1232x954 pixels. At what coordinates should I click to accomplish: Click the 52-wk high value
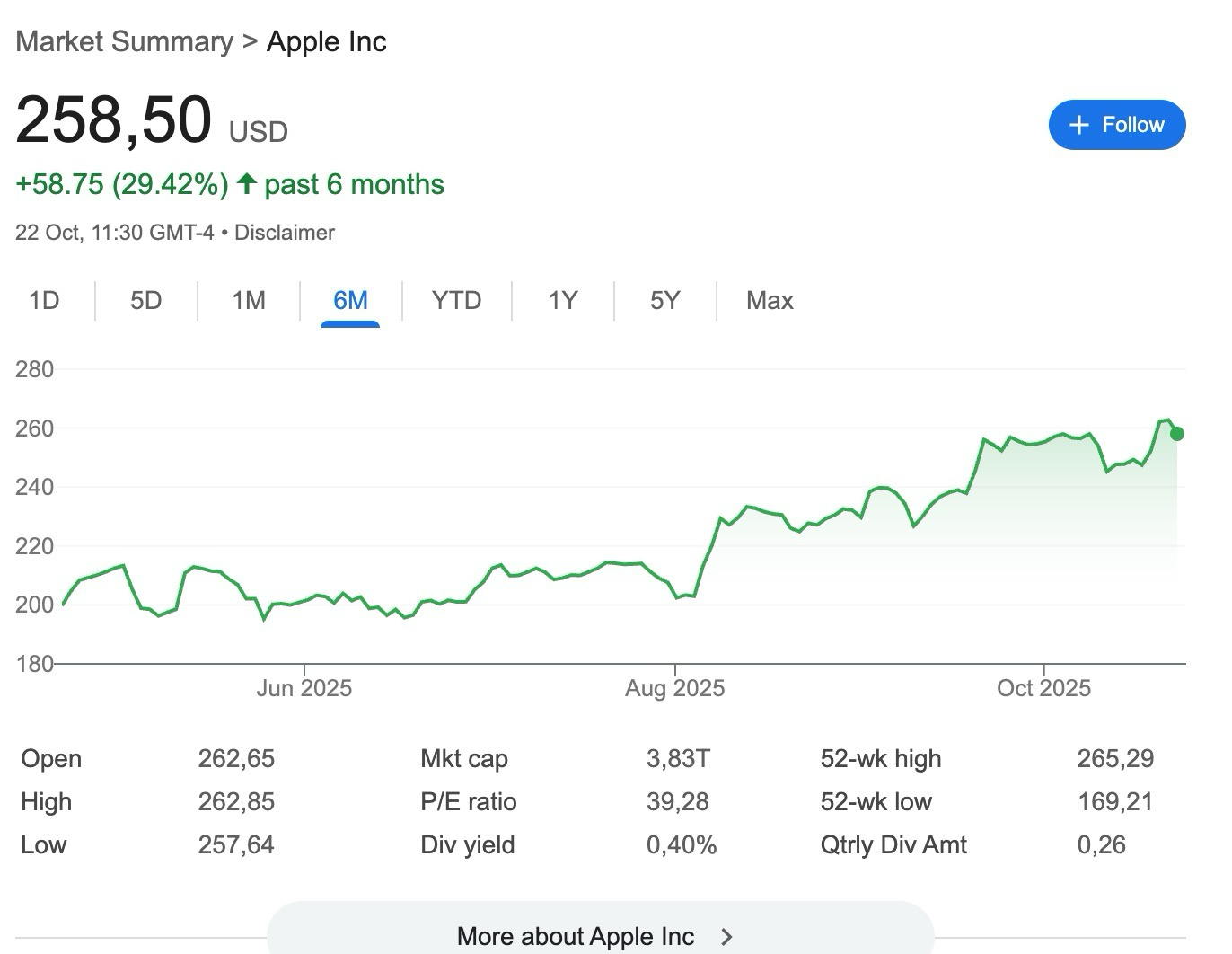pos(1115,759)
